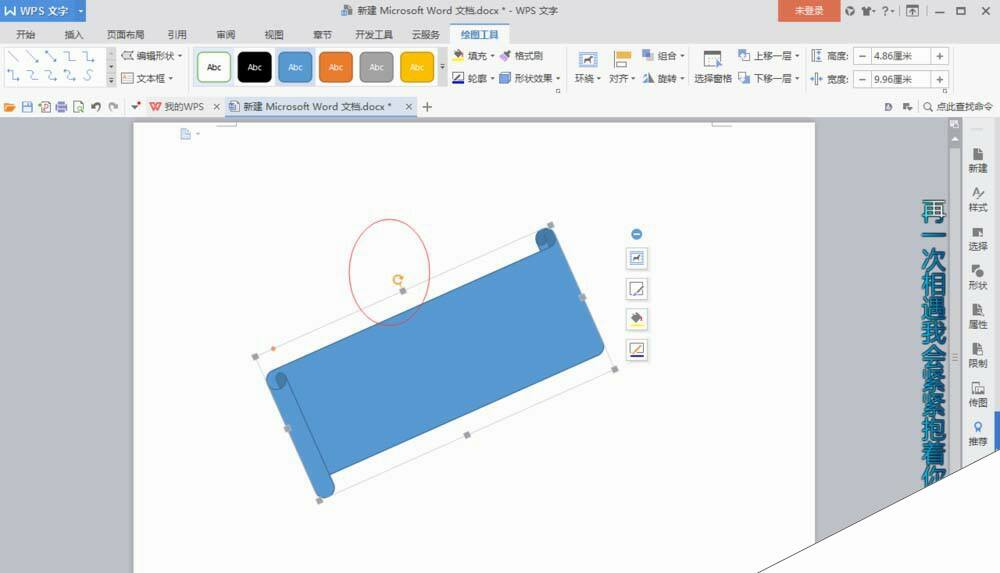Click the printer icon in quick toolbar
Viewport: 1000px width, 573px height.
click(x=61, y=107)
